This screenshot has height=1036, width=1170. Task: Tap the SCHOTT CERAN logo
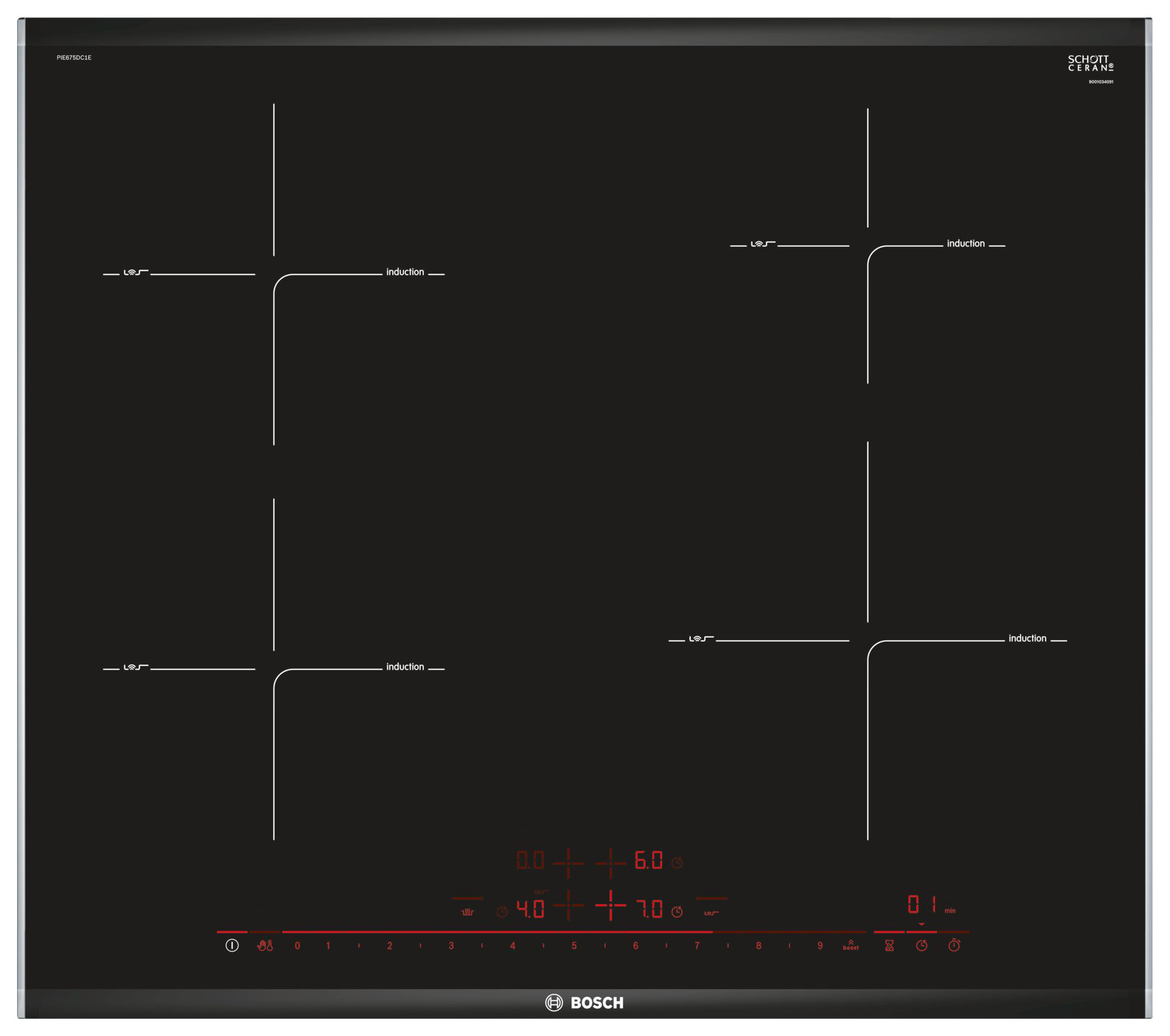click(x=1091, y=63)
